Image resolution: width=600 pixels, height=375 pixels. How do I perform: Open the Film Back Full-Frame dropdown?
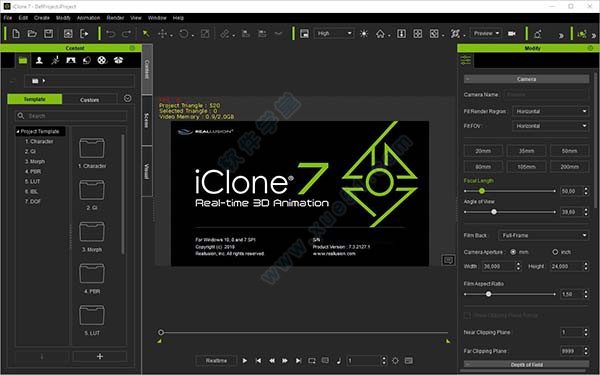pos(543,235)
